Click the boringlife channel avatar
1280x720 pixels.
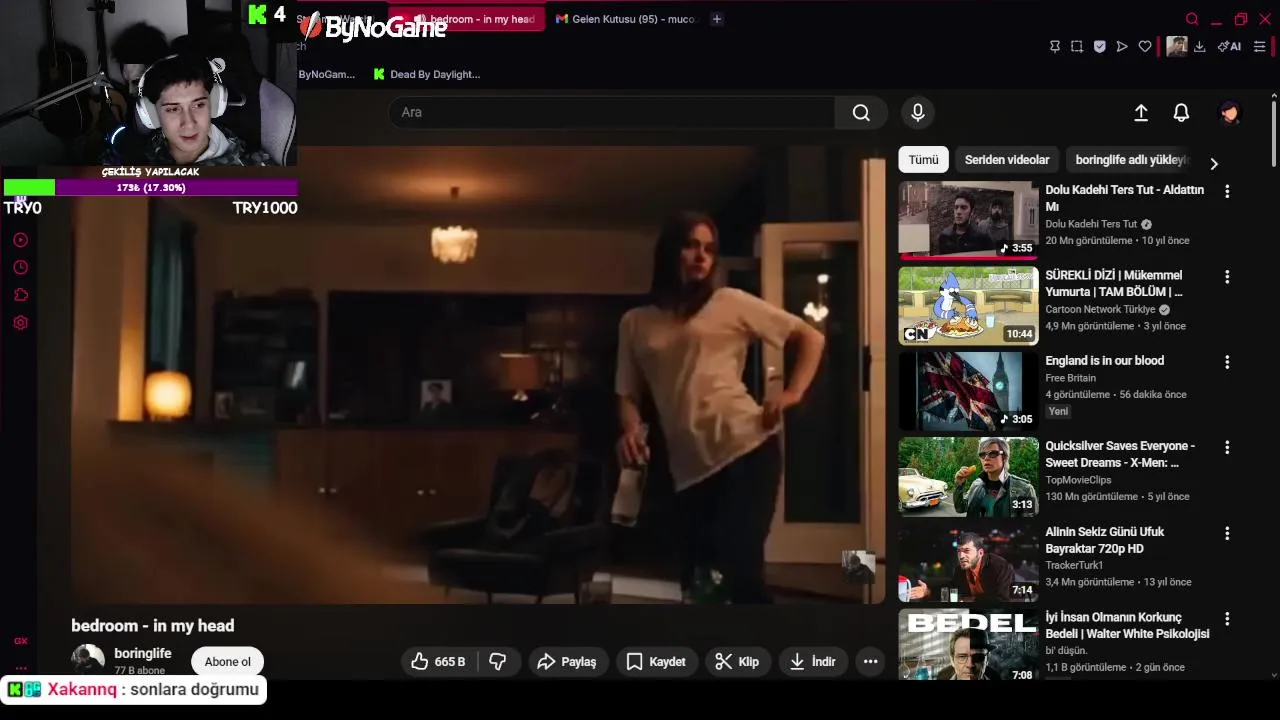(x=88, y=660)
